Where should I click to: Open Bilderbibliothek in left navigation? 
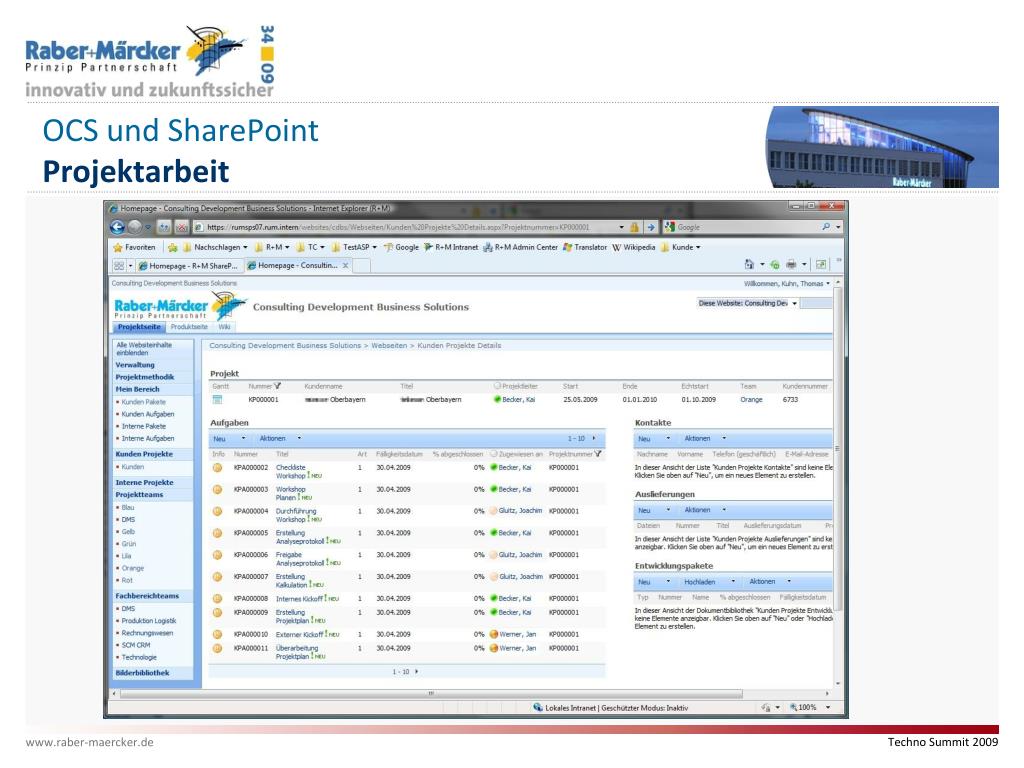(142, 673)
